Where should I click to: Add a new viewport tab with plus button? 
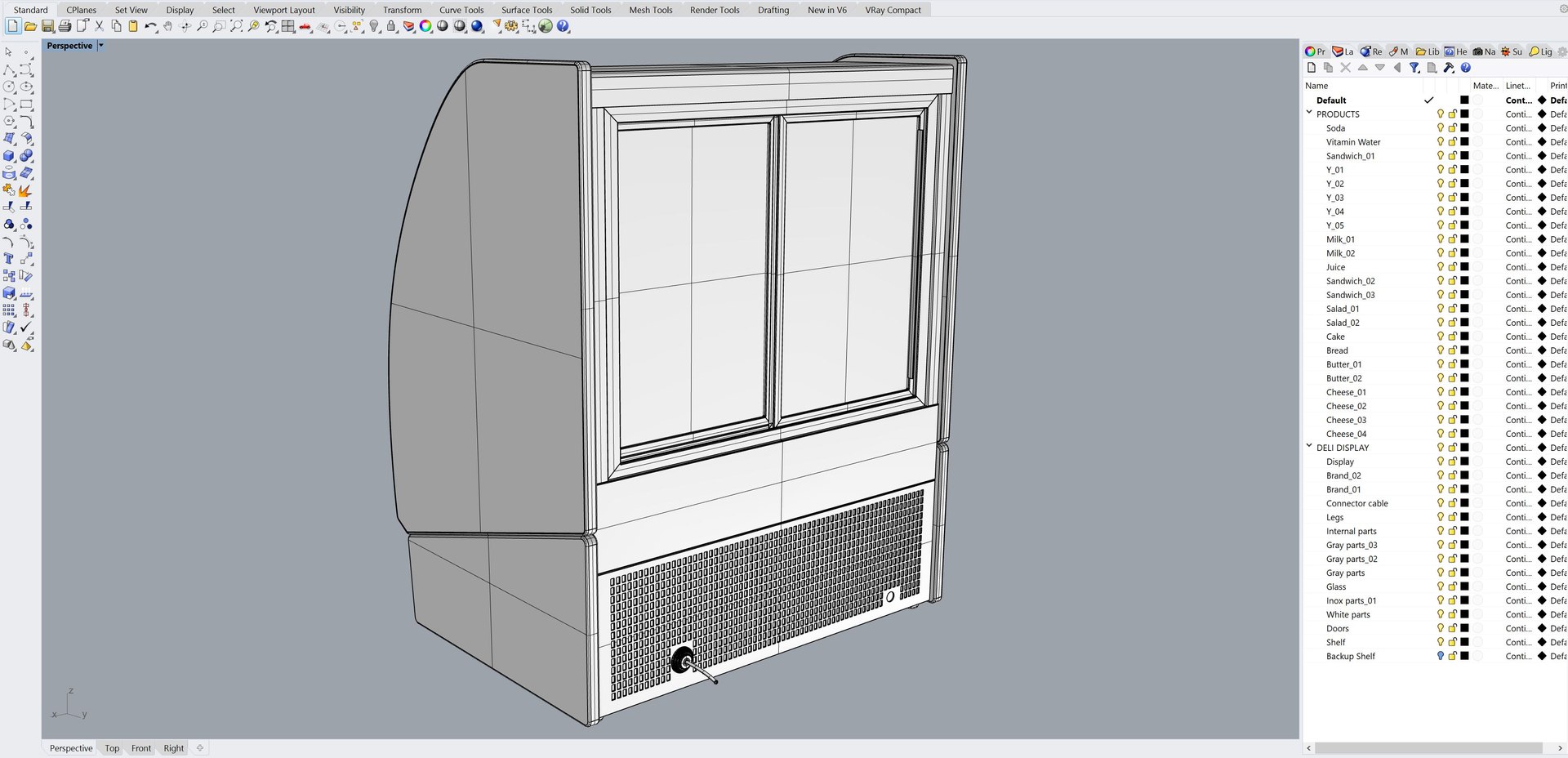[200, 747]
